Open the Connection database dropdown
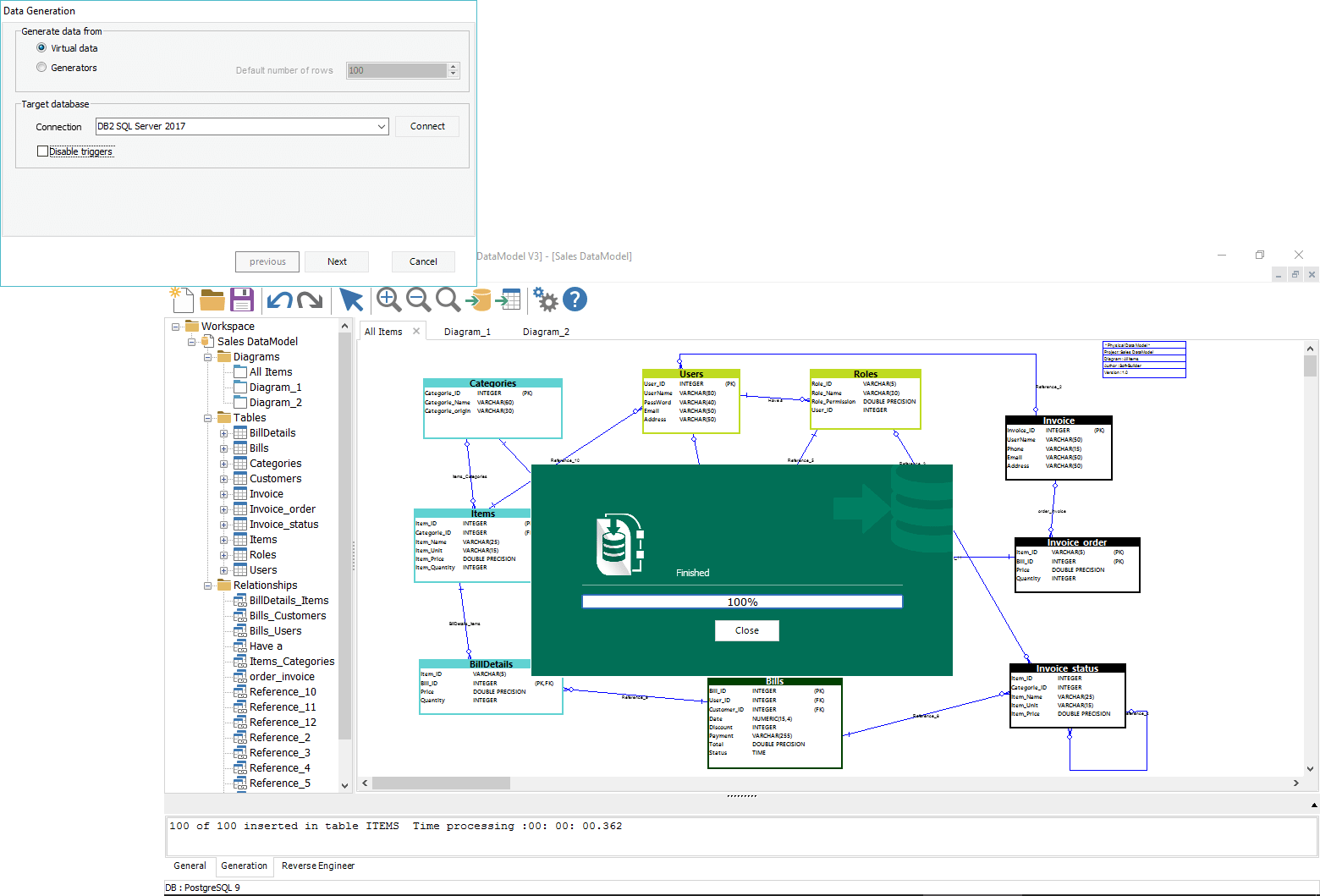The width and height of the screenshot is (1320, 896). tap(382, 126)
